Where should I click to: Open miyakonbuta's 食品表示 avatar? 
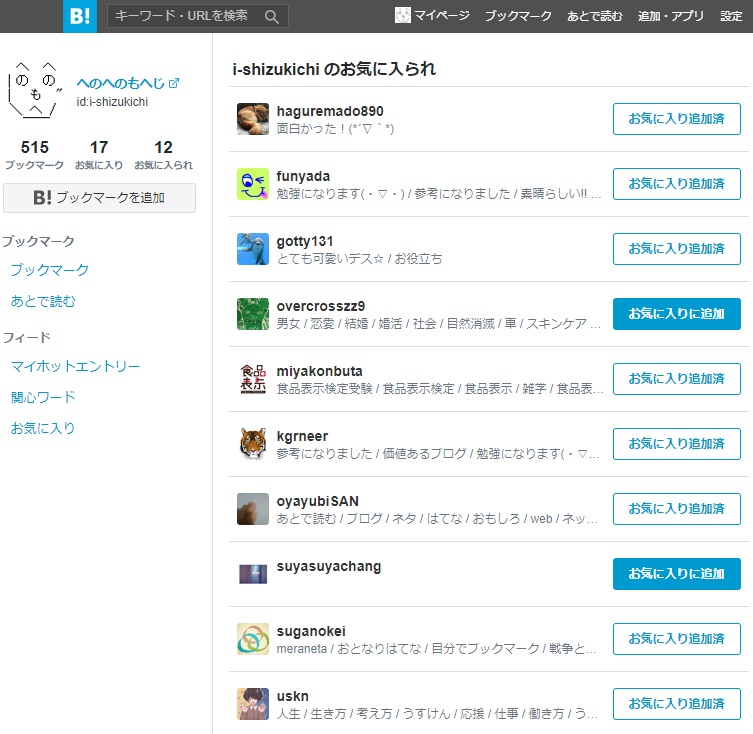pyautogui.click(x=253, y=379)
